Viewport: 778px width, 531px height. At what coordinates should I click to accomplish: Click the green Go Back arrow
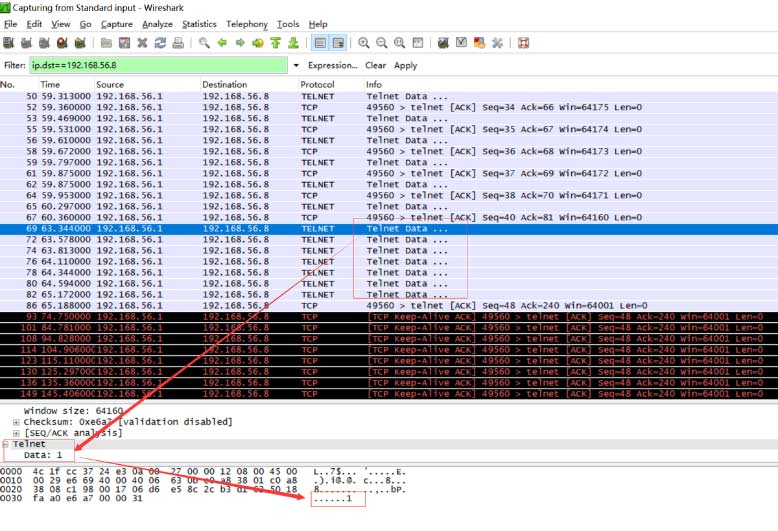pyautogui.click(x=222, y=43)
